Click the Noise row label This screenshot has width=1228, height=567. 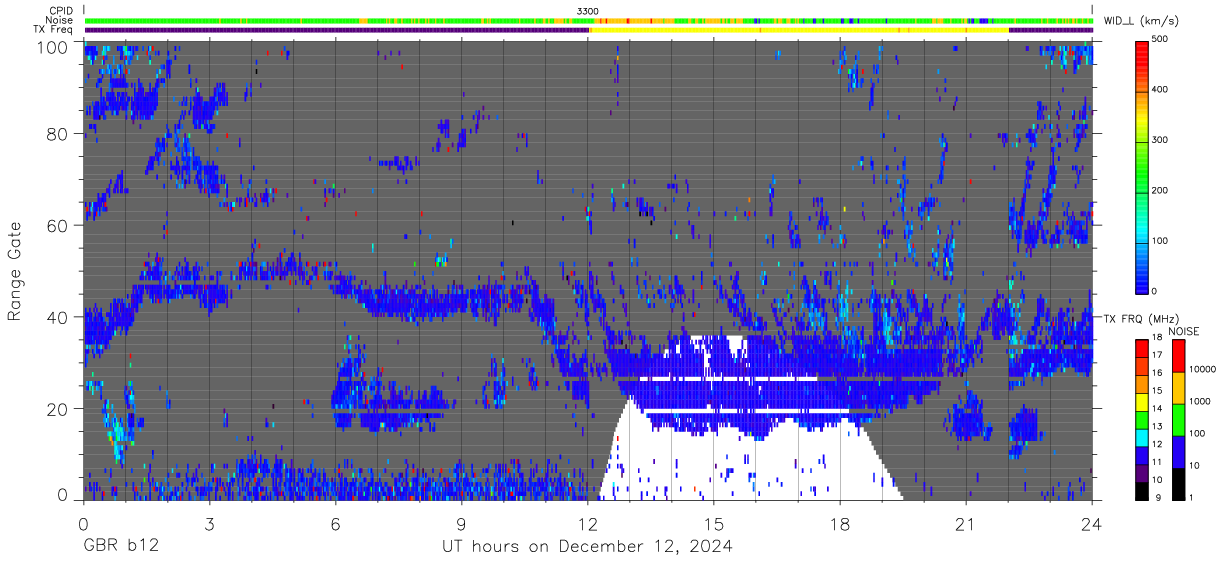(60, 20)
